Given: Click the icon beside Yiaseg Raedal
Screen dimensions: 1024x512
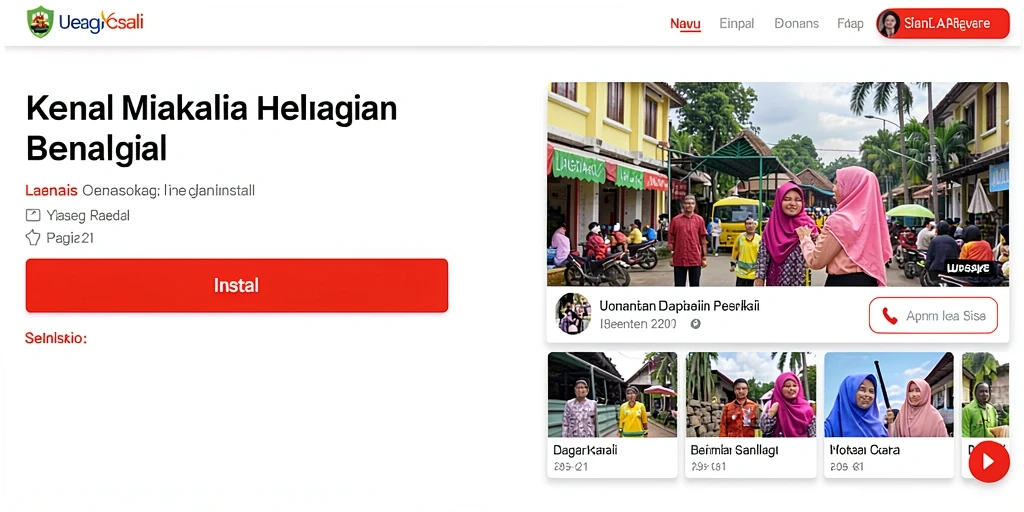Looking at the screenshot, I should pos(33,215).
